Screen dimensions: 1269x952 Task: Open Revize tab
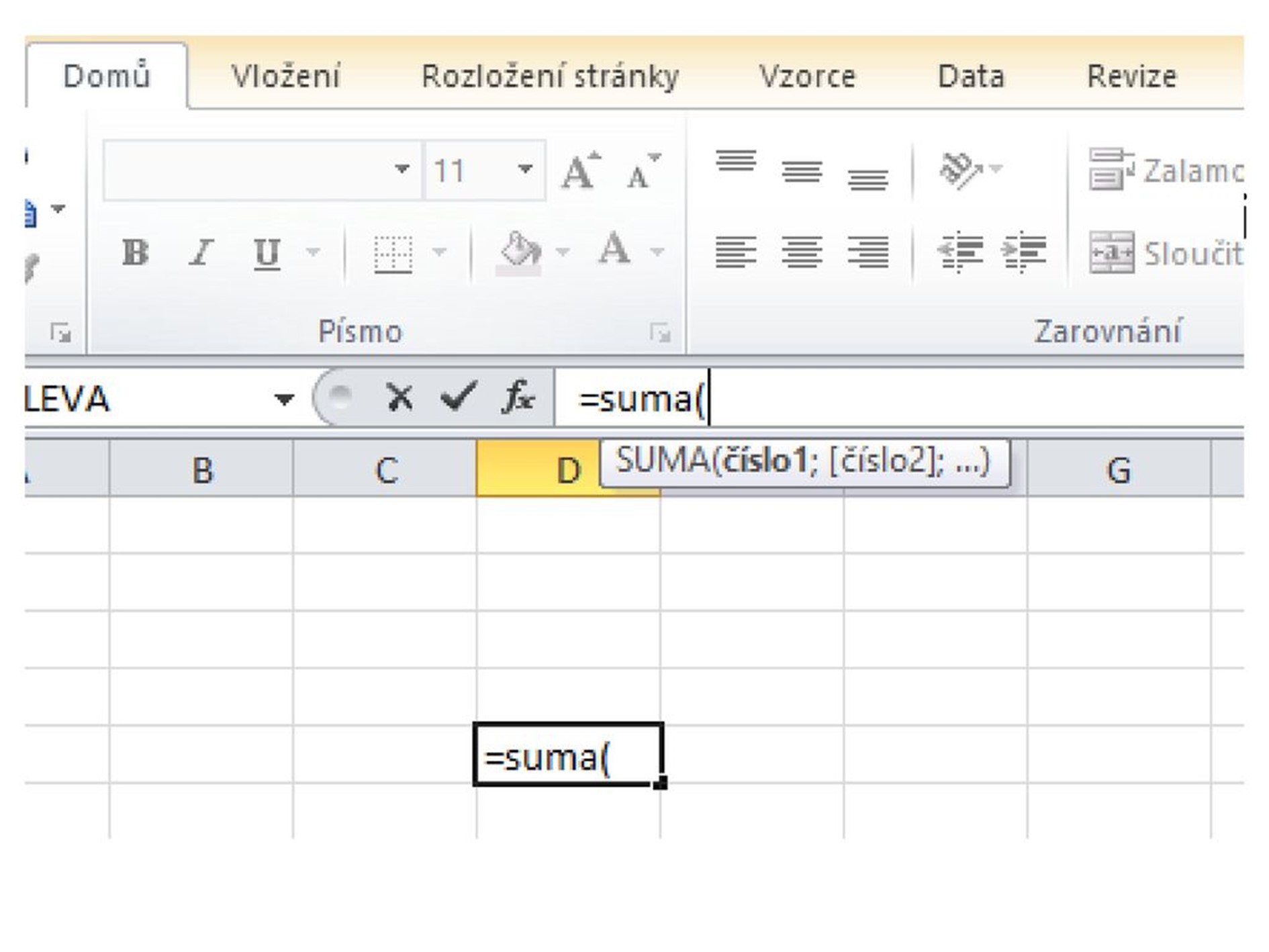[x=1131, y=76]
